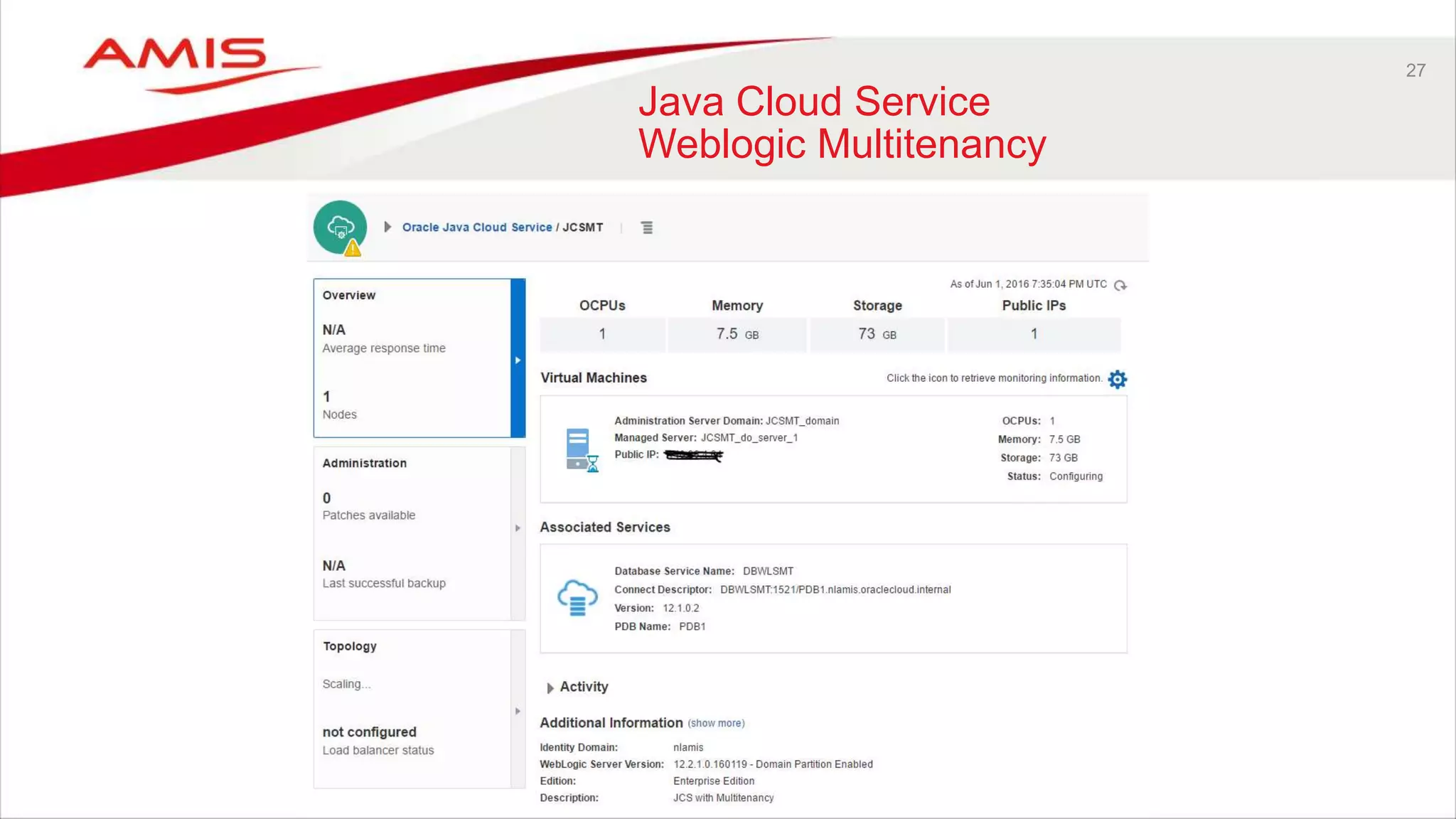1456x819 pixels.
Task: Click the Java Cloud Service cloud icon
Action: pos(340,227)
